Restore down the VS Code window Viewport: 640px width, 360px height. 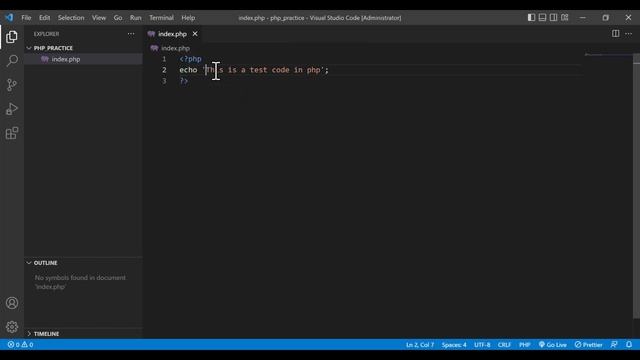coord(605,18)
